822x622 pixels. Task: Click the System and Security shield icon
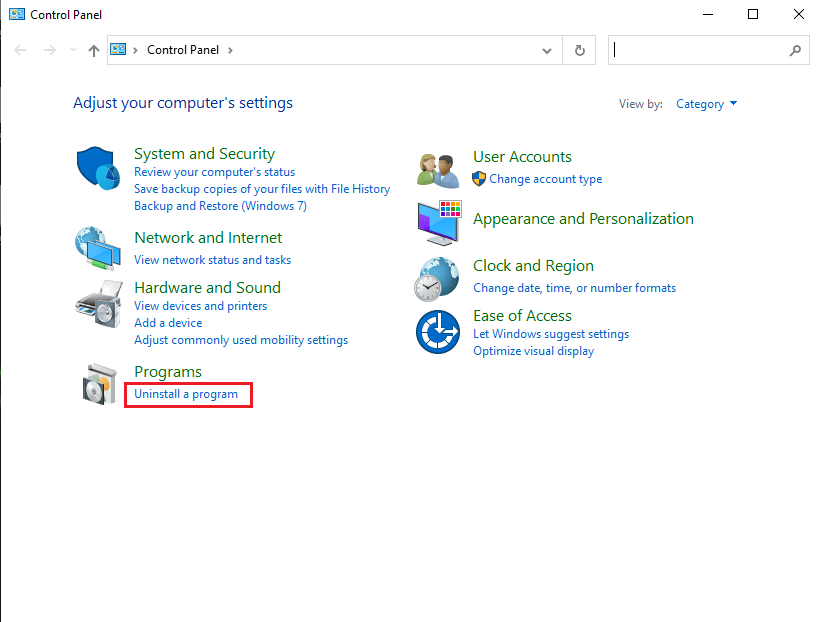(x=98, y=165)
